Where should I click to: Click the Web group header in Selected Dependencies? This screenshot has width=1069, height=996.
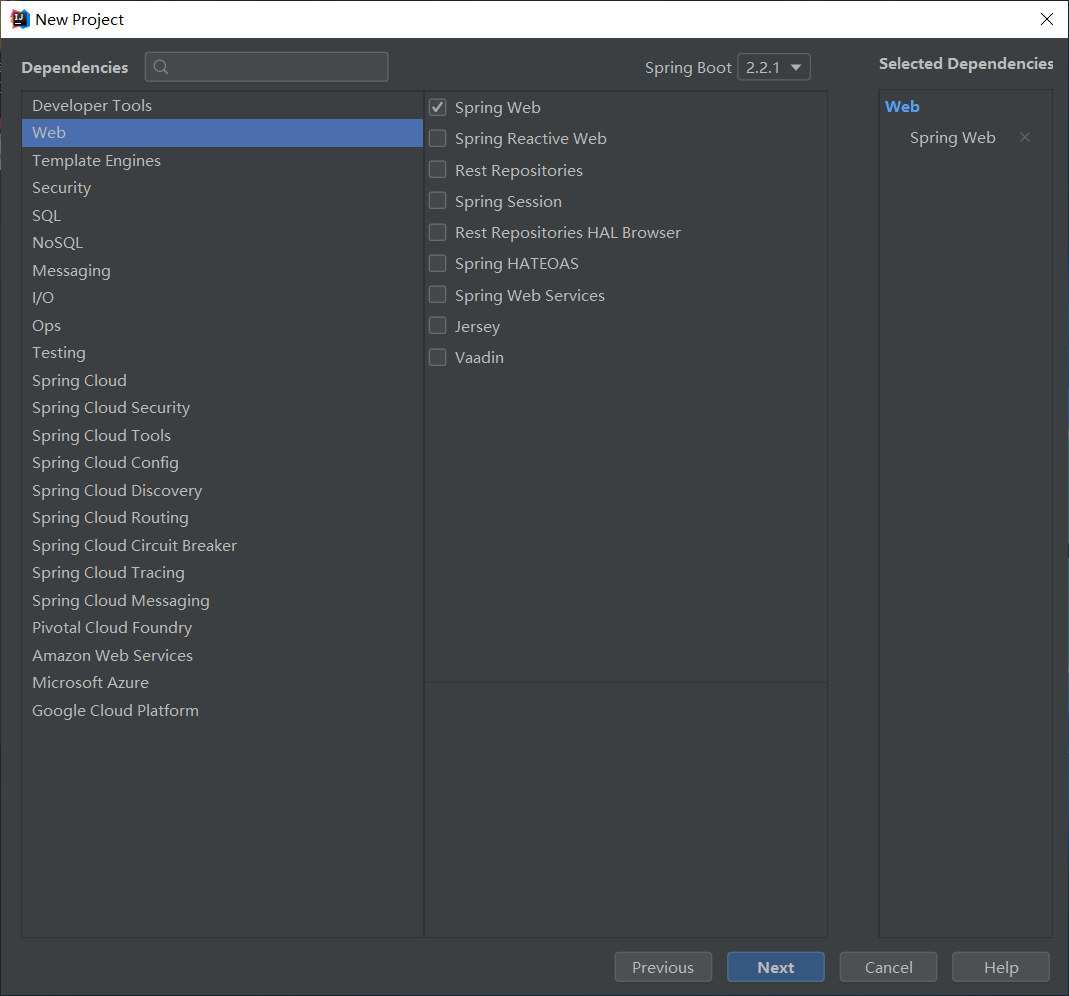click(x=902, y=106)
